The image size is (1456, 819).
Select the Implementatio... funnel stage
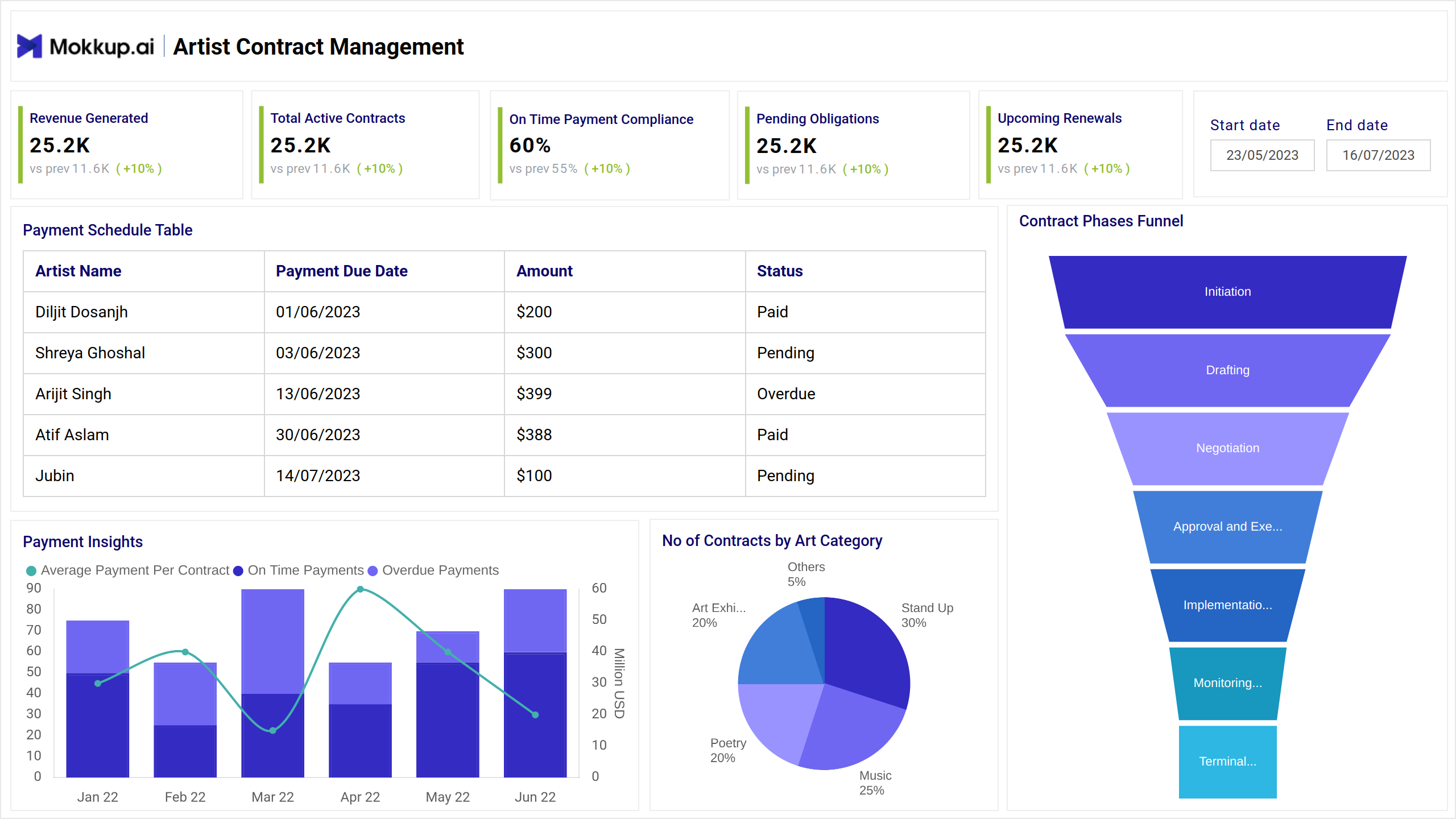1228,605
